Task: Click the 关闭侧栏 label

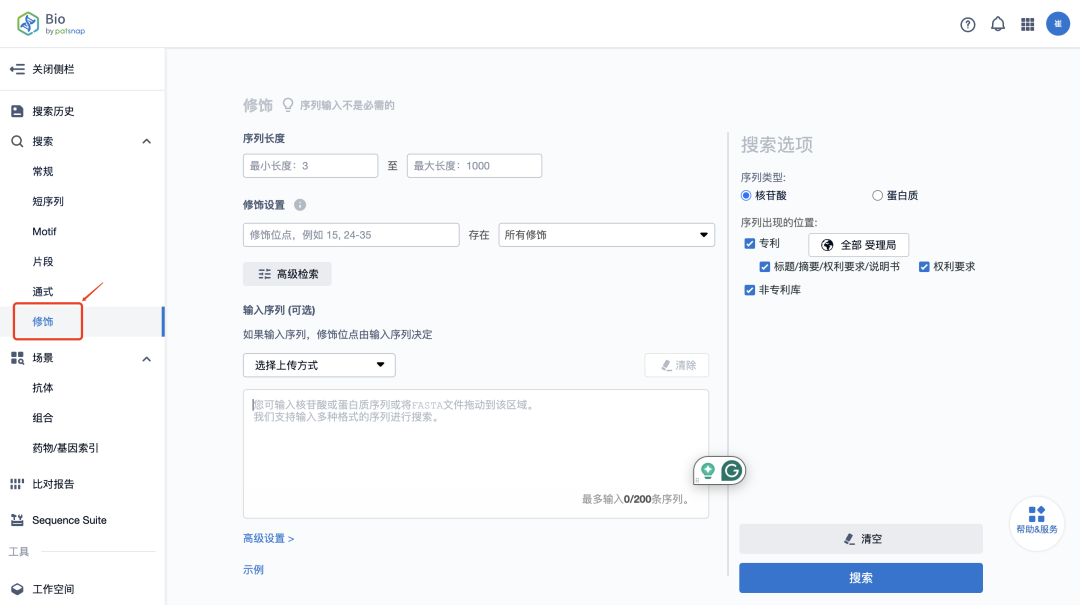Action: click(53, 69)
